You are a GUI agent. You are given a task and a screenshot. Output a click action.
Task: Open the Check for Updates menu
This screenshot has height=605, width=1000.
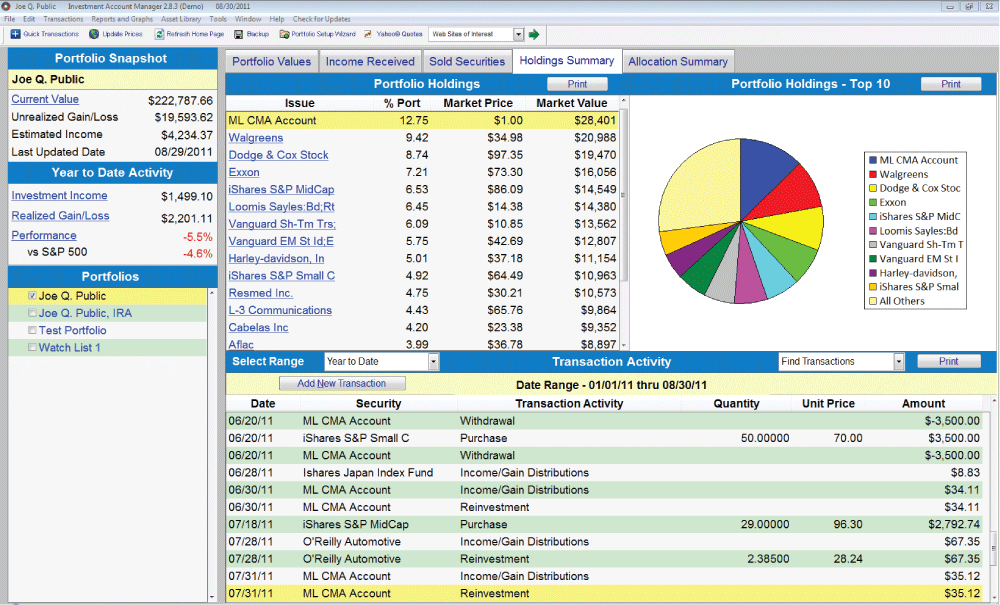tap(321, 19)
